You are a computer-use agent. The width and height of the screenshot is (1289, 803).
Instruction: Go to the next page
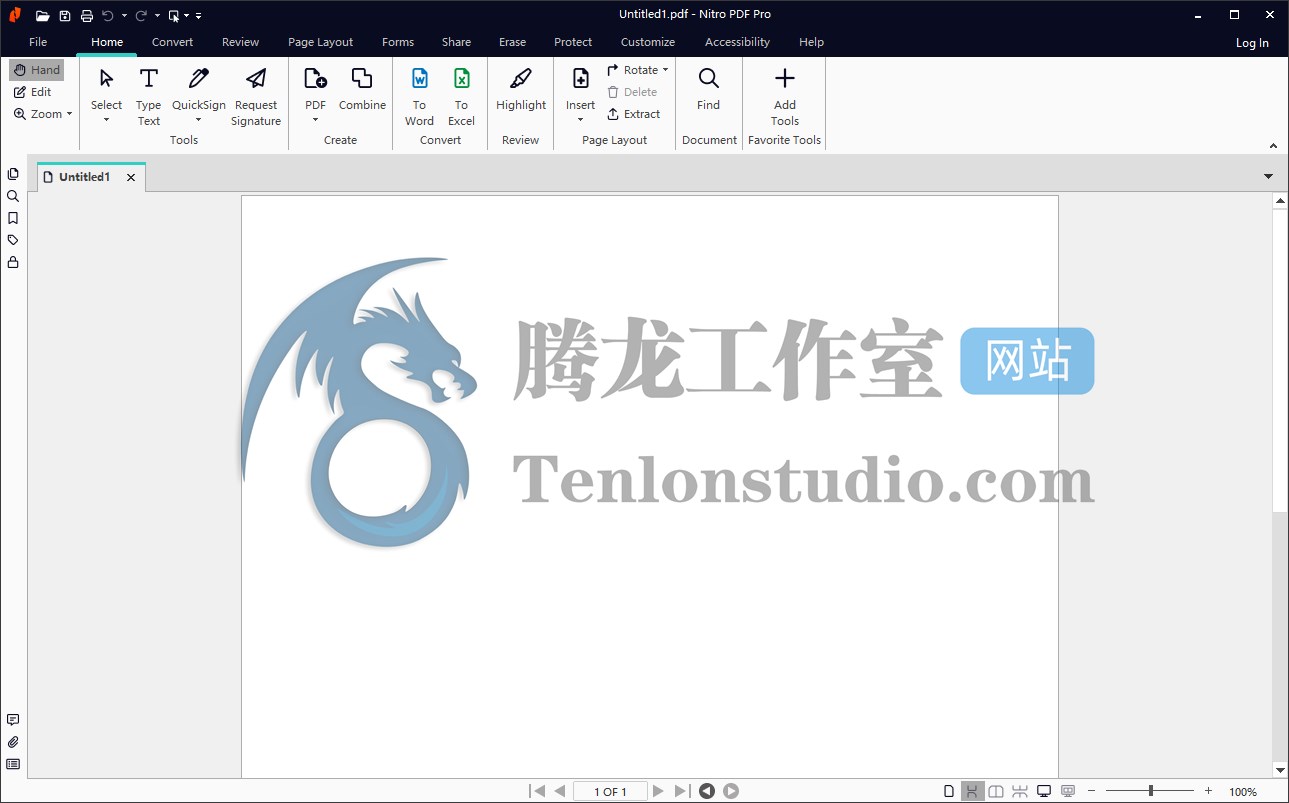pyautogui.click(x=658, y=791)
